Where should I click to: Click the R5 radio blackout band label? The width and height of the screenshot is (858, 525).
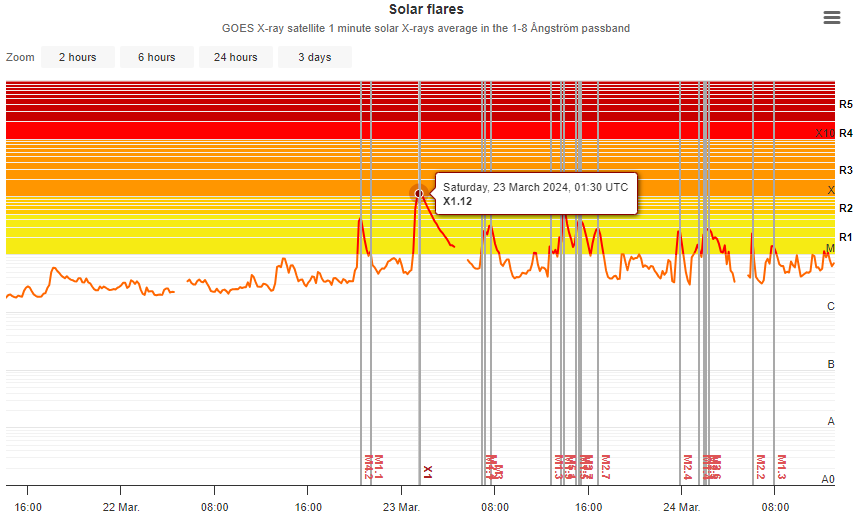(845, 104)
